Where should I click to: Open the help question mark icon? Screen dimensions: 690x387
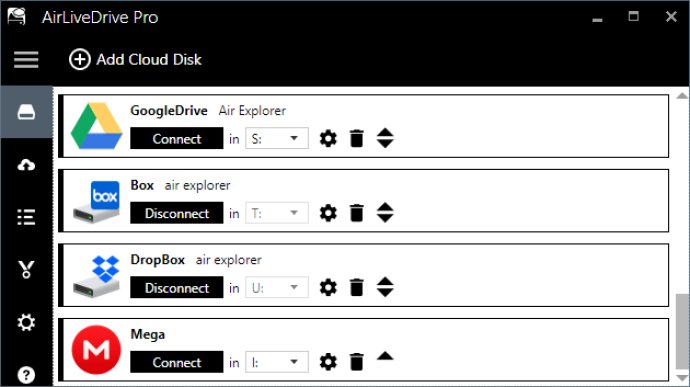point(26,375)
